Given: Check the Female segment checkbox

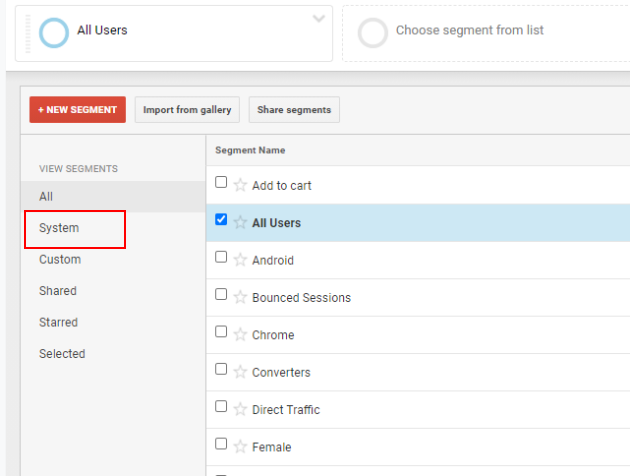Looking at the screenshot, I should point(221,443).
